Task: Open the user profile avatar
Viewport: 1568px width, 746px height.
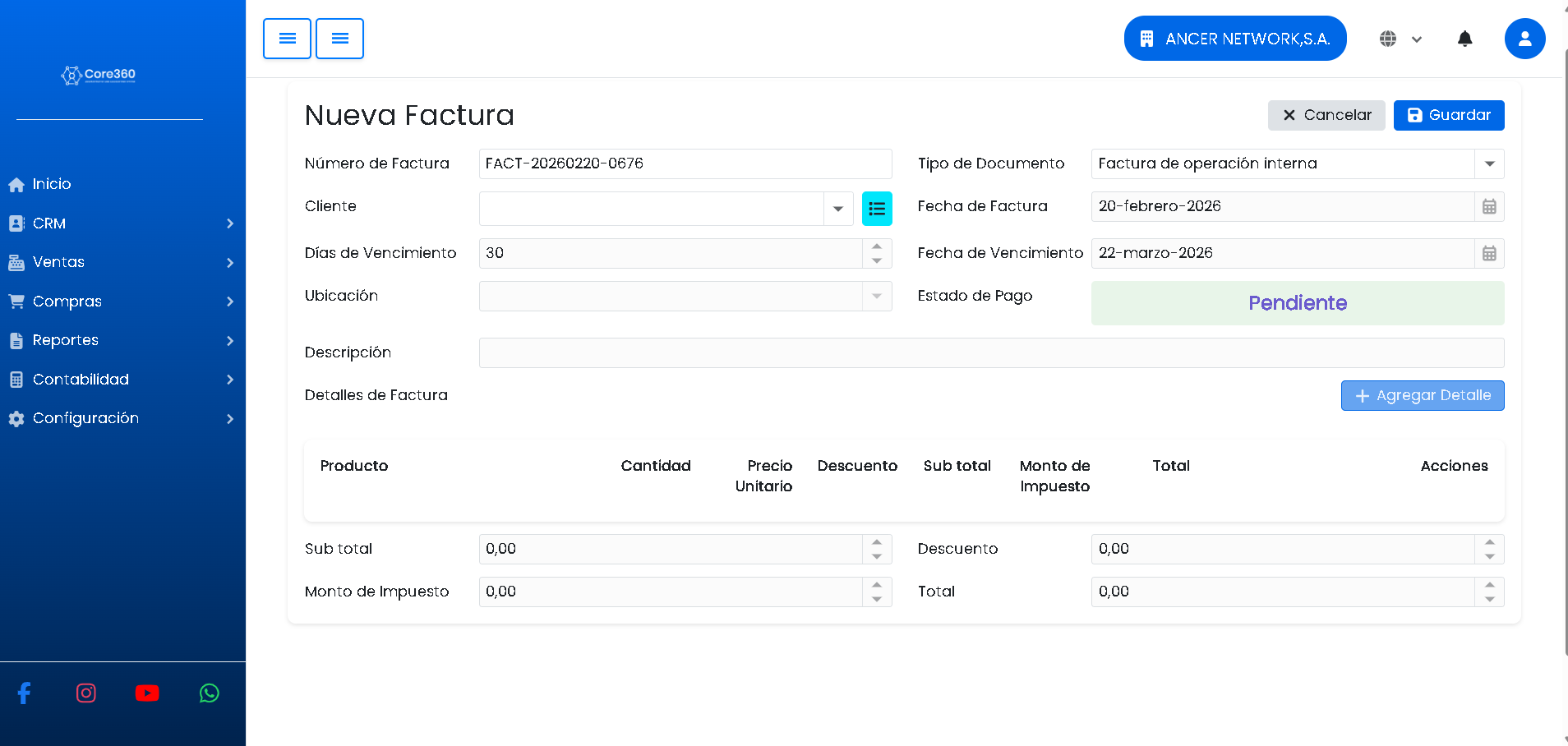Action: tap(1524, 39)
